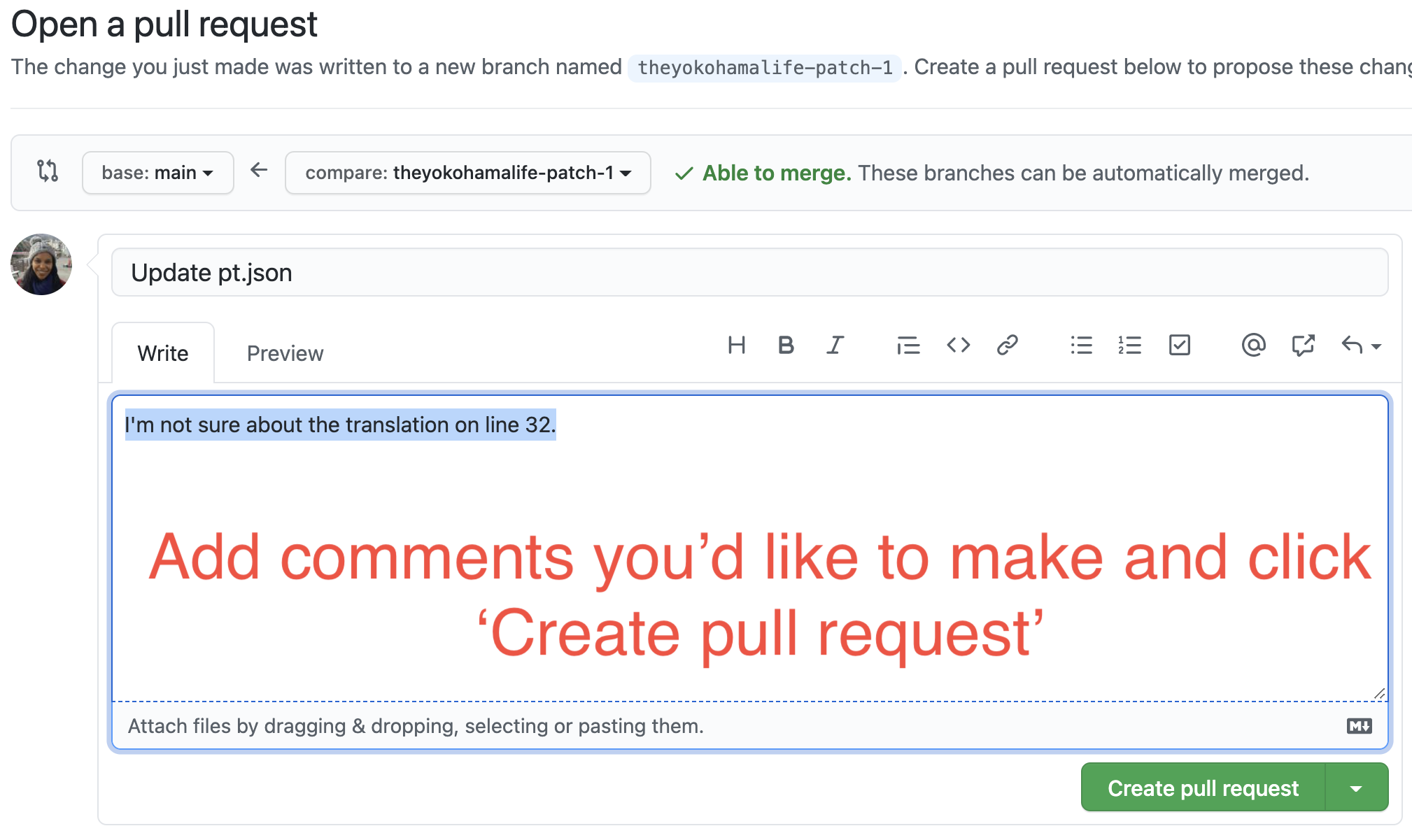Reference an issue or pull request icon

(x=1303, y=345)
